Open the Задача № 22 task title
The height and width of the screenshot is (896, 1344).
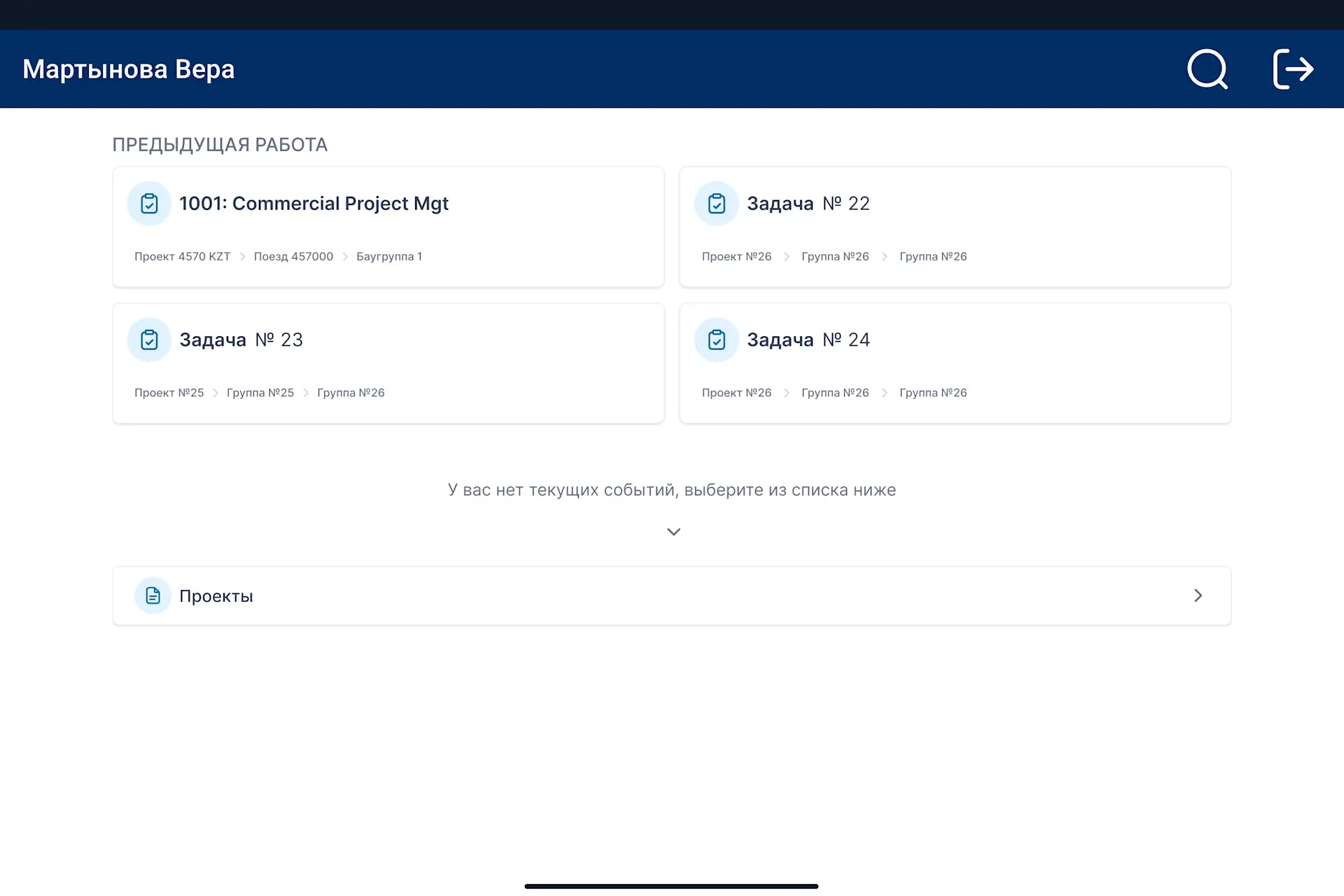coord(808,204)
